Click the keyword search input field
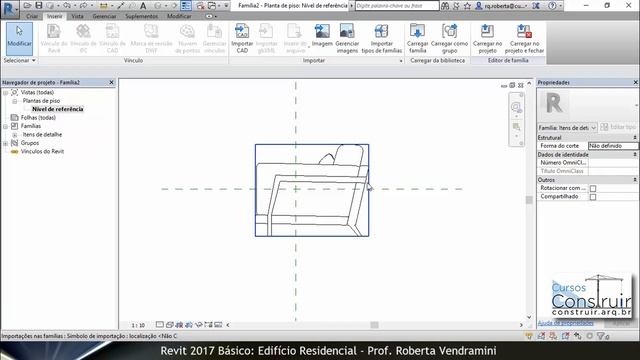The image size is (640, 360). pyautogui.click(x=397, y=6)
